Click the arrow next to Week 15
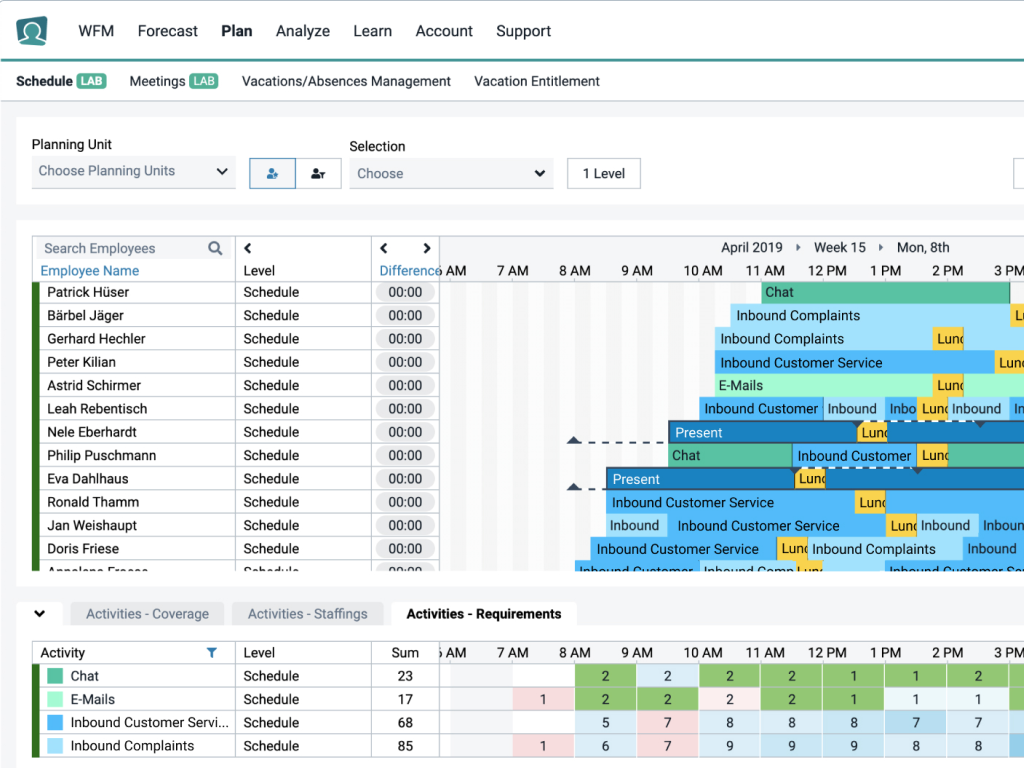 [880, 247]
